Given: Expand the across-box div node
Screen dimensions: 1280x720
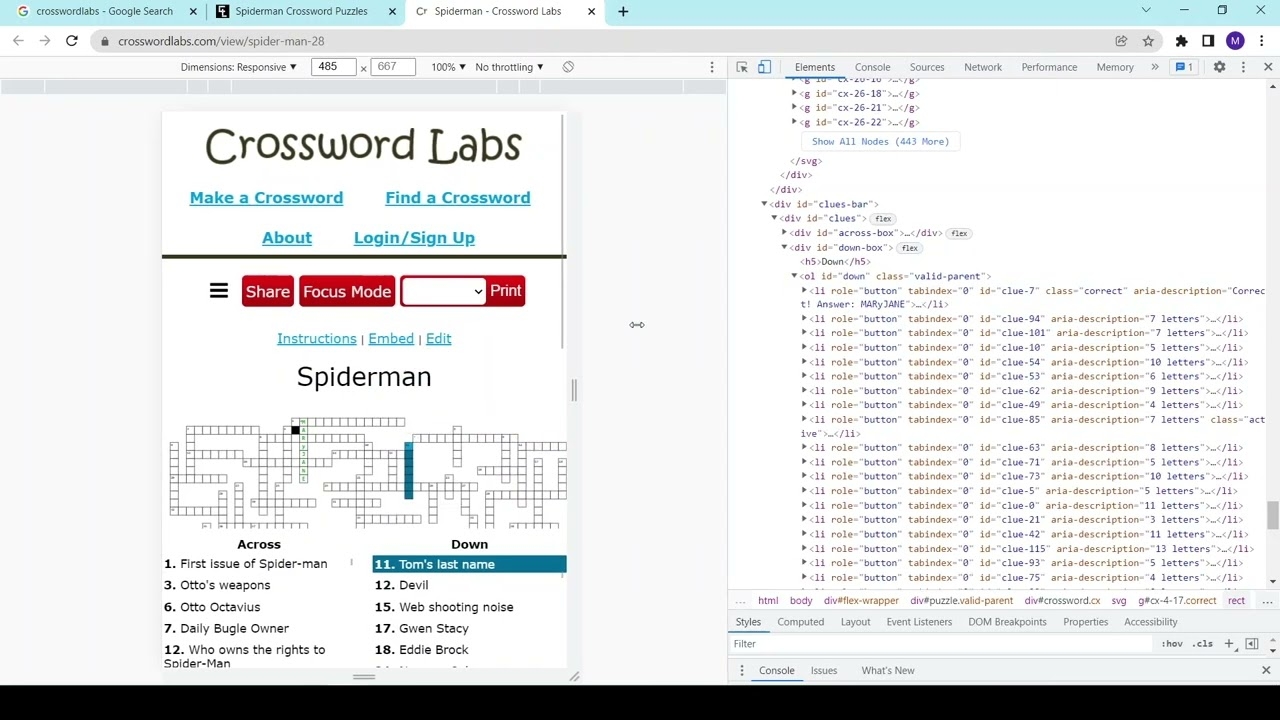Looking at the screenshot, I should [785, 233].
